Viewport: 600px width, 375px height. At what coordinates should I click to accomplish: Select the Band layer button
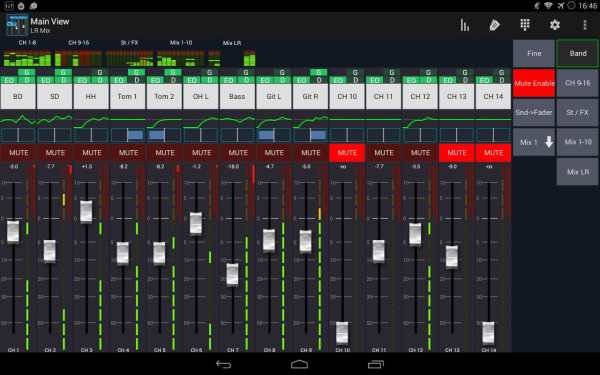click(x=577, y=53)
